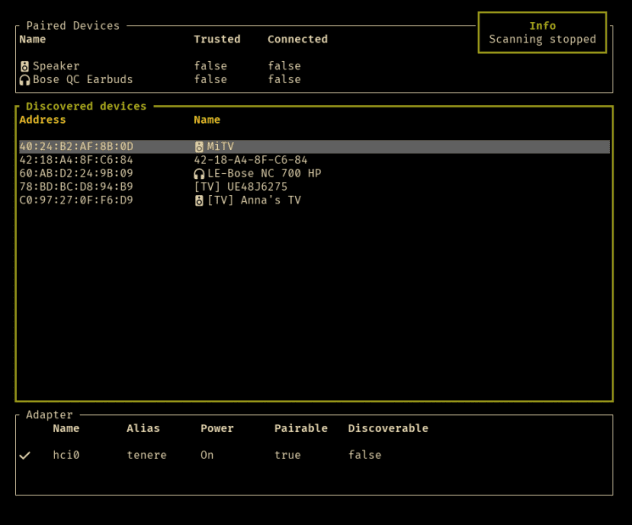Click the adapter Pairable value true
This screenshot has height=525, width=632.
point(287,455)
